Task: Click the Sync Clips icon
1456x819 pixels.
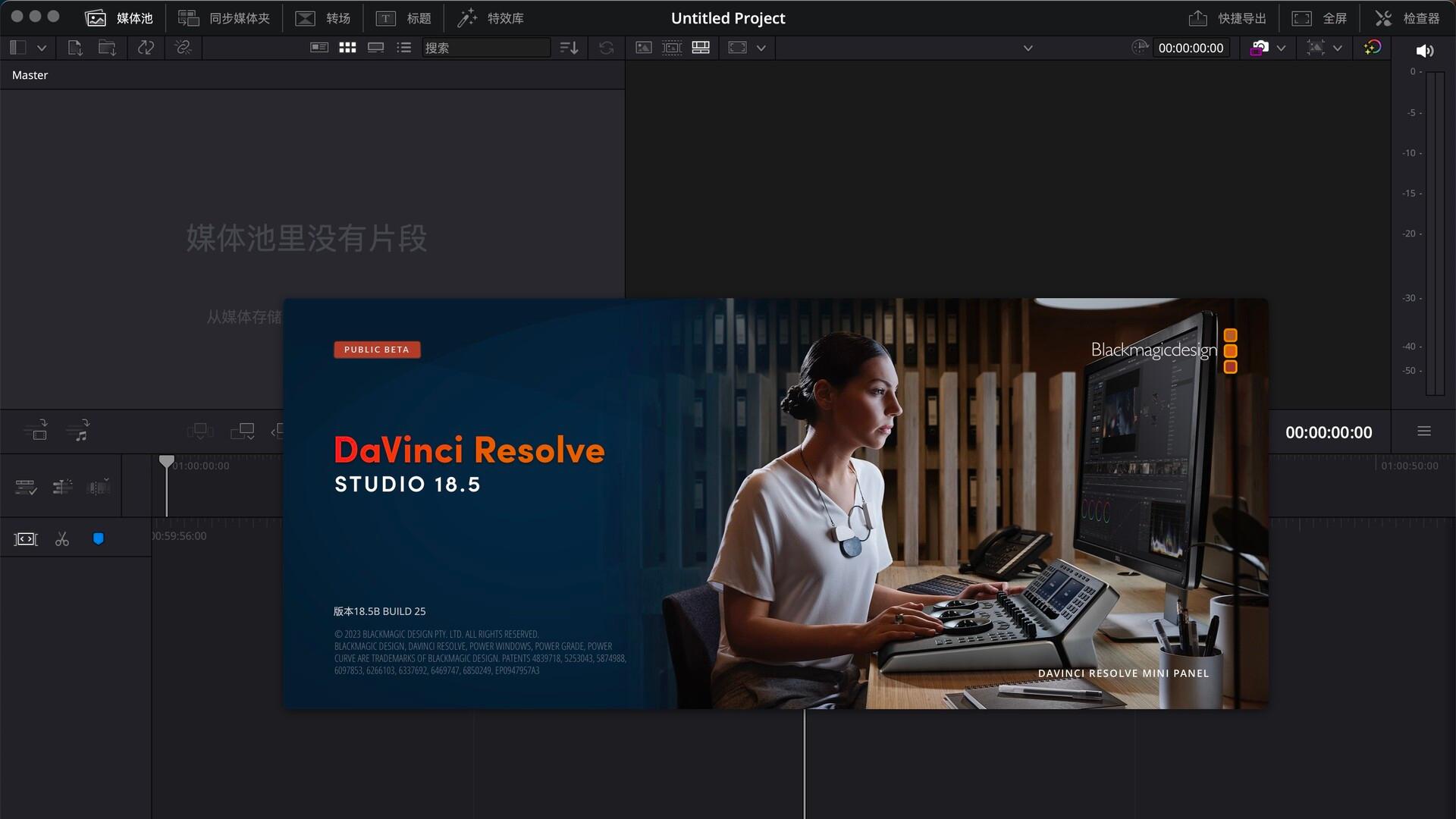Action: pyautogui.click(x=146, y=48)
